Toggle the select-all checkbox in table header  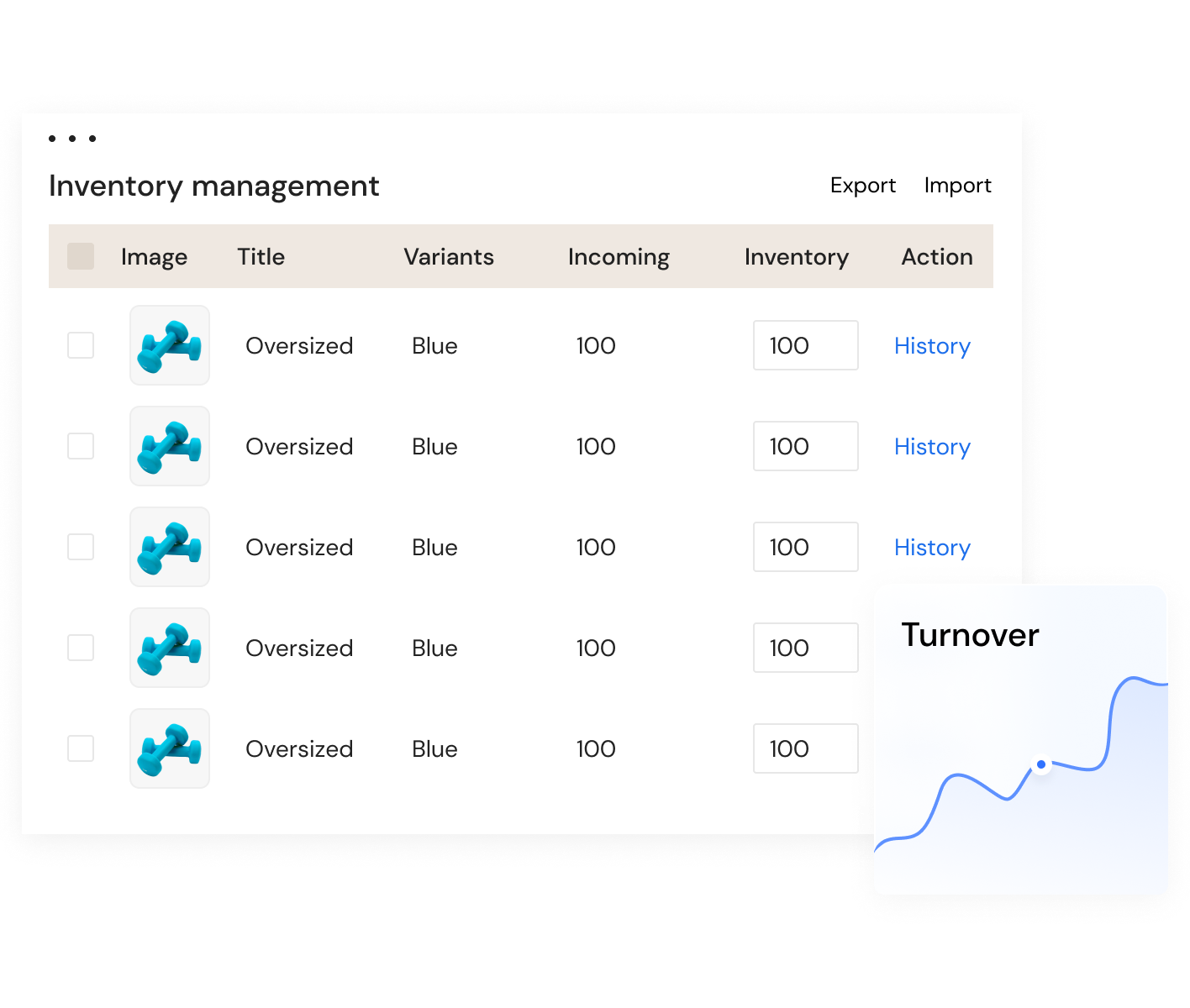click(x=81, y=256)
